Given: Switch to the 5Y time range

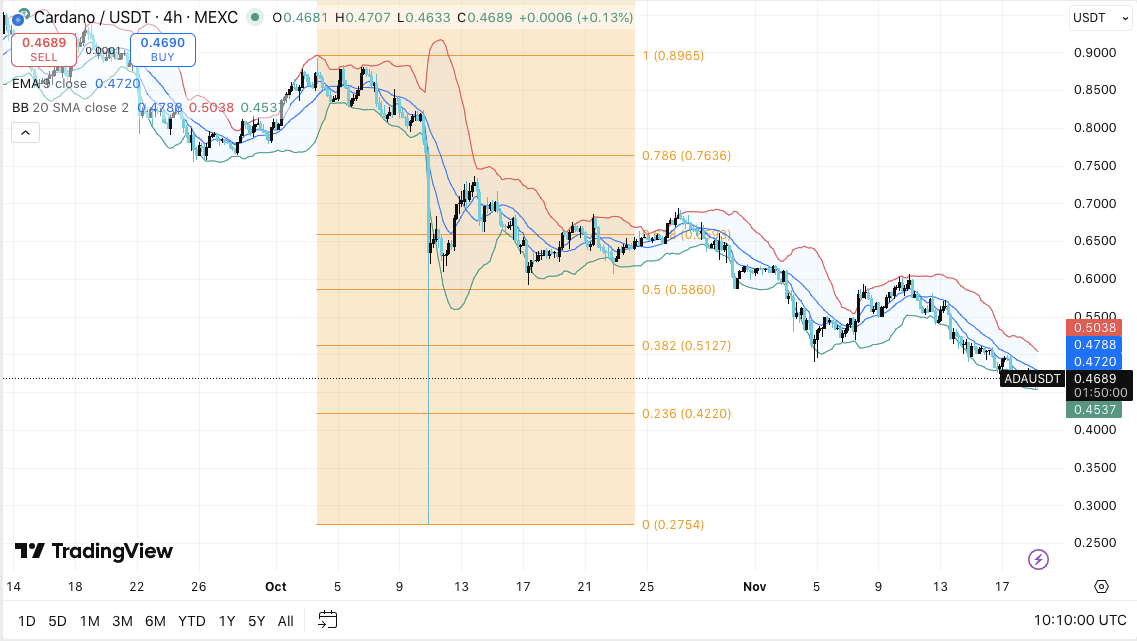Looking at the screenshot, I should 256,621.
